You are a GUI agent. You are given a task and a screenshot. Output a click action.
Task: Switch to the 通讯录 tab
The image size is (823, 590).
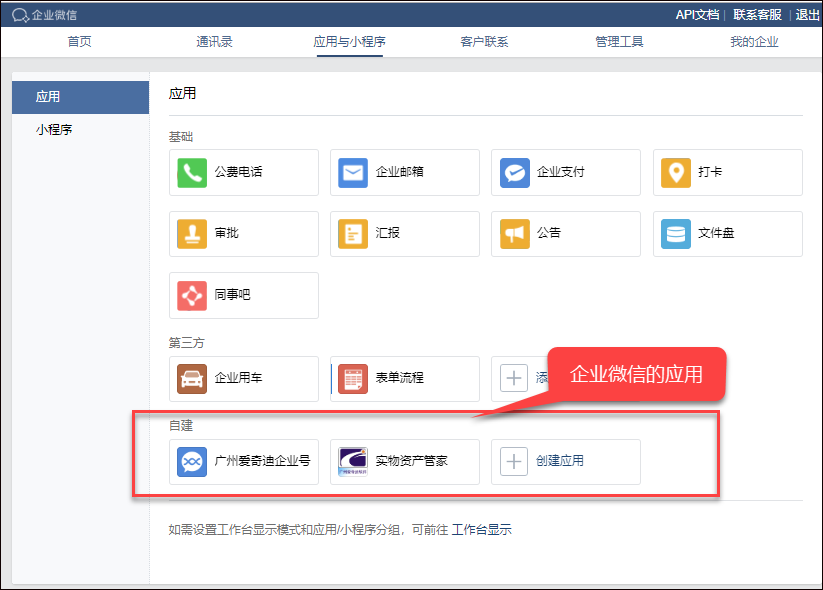click(x=214, y=42)
